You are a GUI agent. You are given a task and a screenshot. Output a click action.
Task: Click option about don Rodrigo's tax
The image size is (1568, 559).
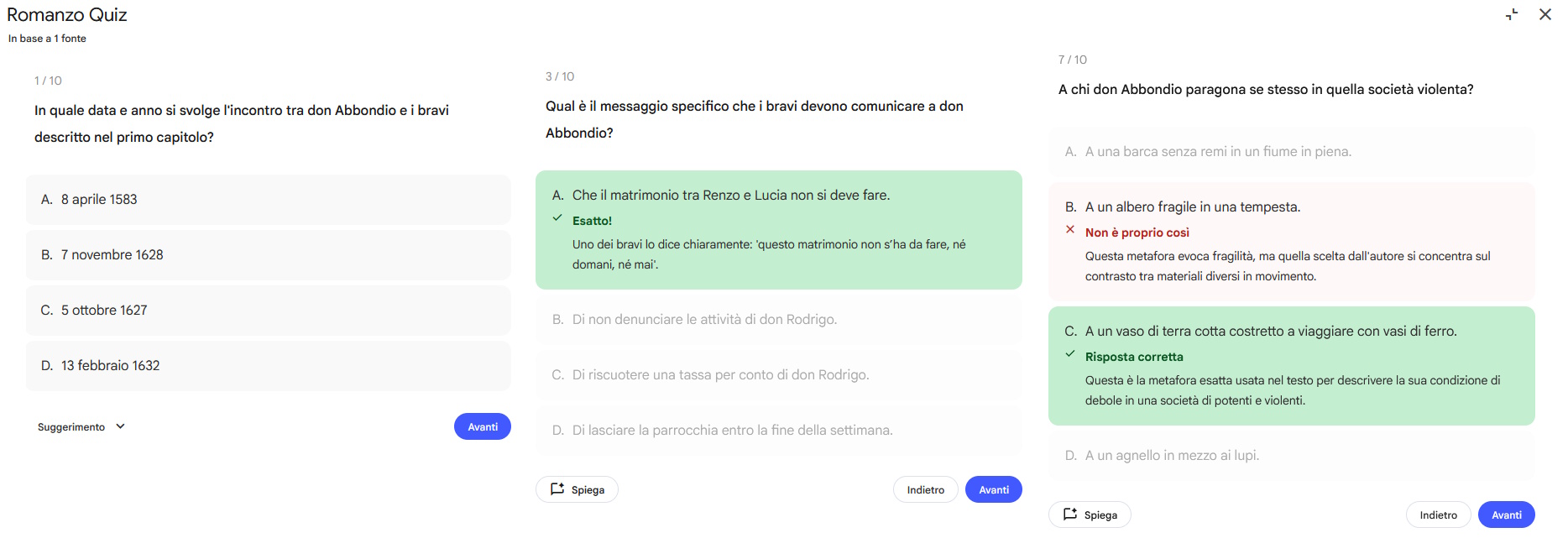pyautogui.click(x=778, y=375)
